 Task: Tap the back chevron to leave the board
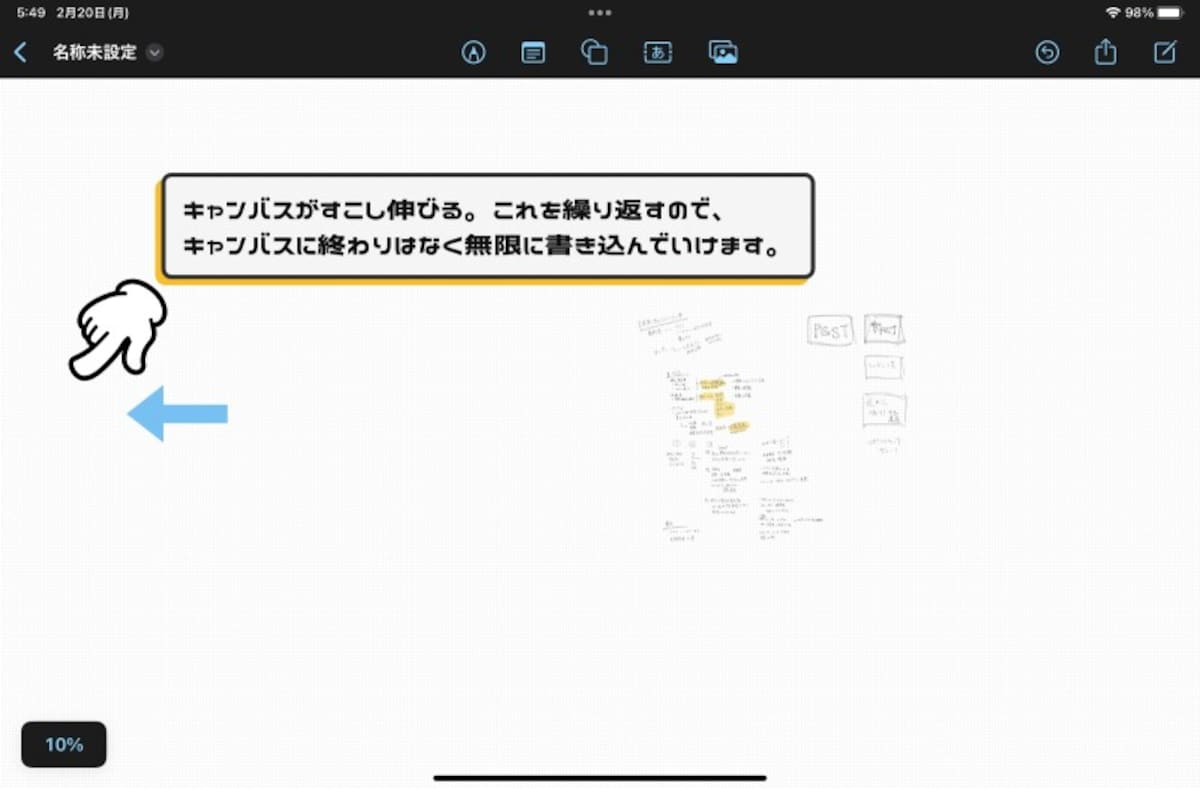pos(21,52)
